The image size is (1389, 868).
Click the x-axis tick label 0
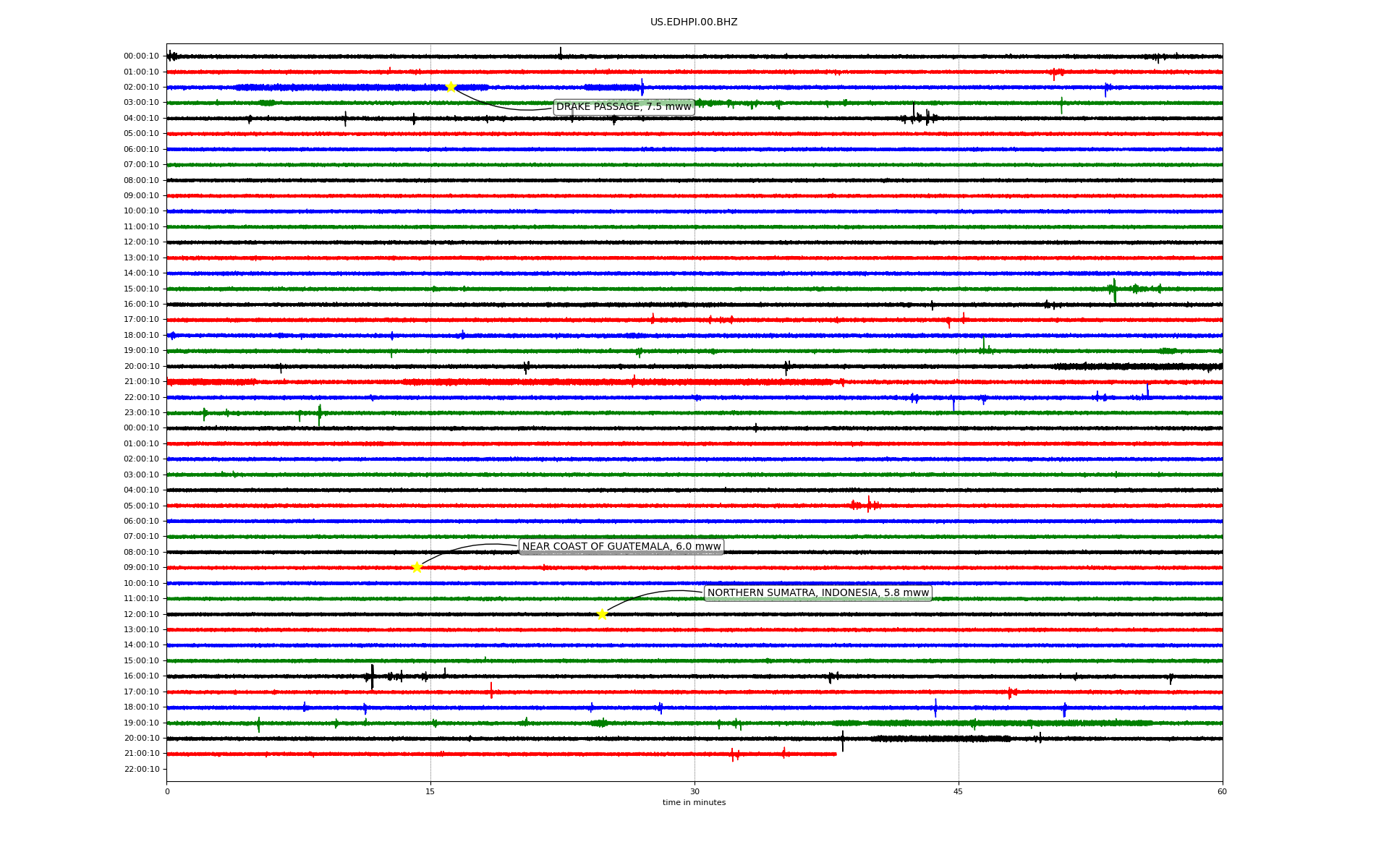[167, 791]
